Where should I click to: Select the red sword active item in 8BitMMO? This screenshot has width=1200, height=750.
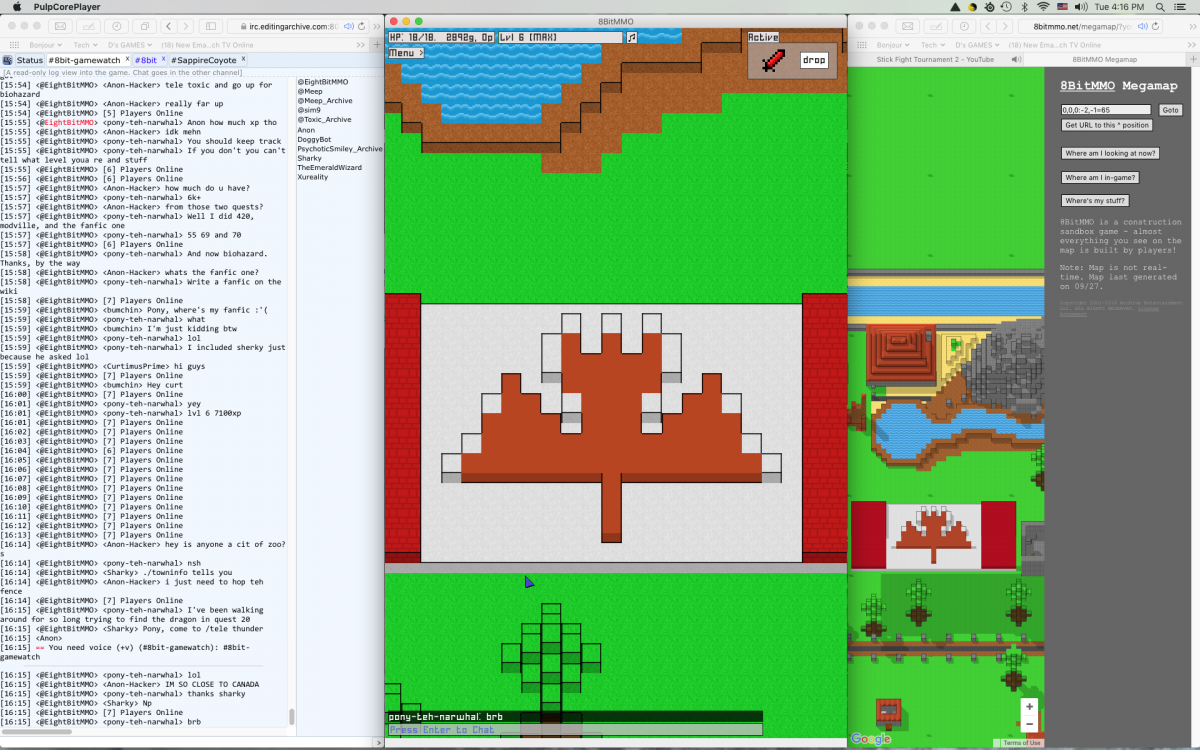[772, 60]
